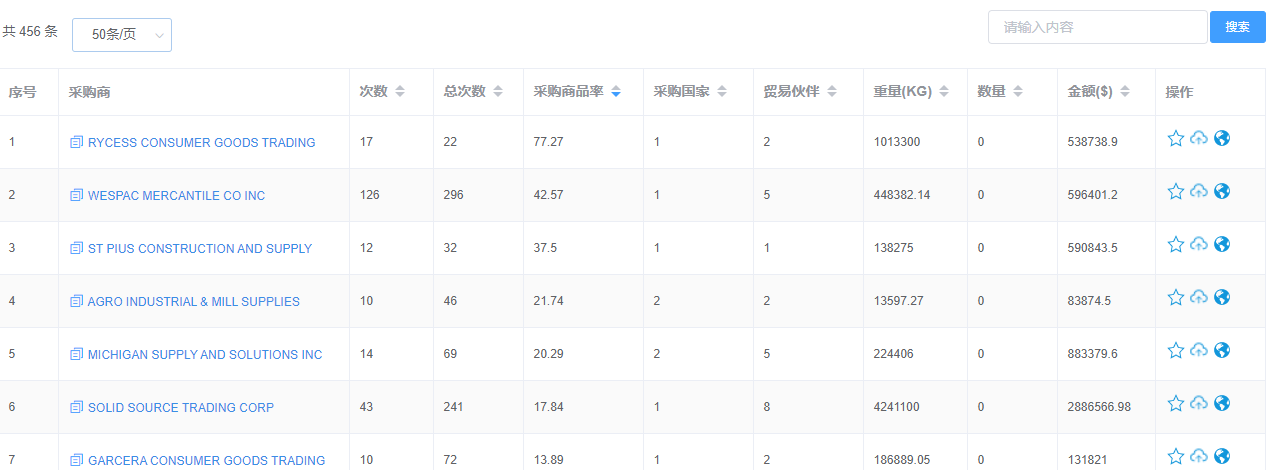Open globe icon for RYCESS CONSUMER GOODS TRADING
The image size is (1280, 470).
pyautogui.click(x=1222, y=138)
